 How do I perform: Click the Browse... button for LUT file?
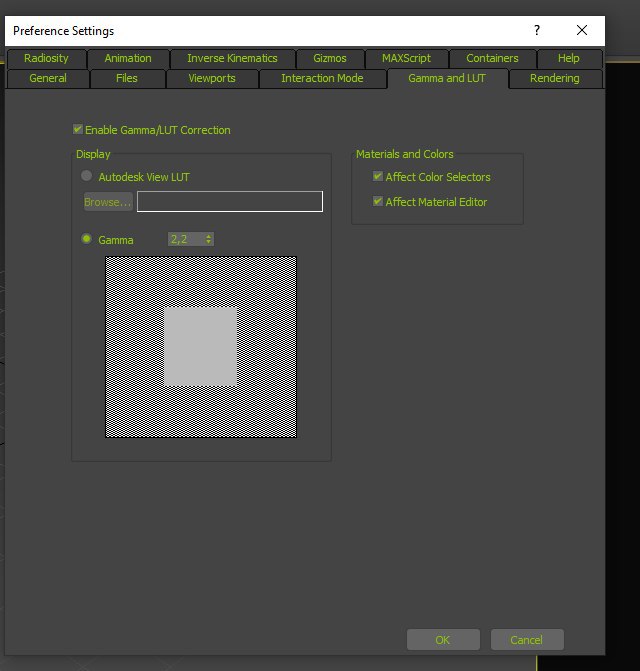(108, 202)
